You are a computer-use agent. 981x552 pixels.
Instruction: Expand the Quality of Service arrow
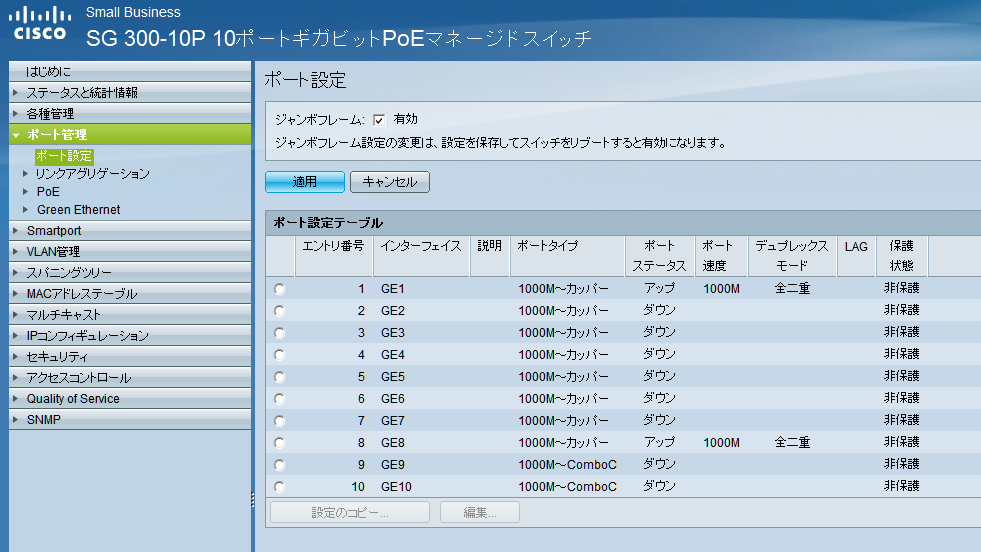16,398
